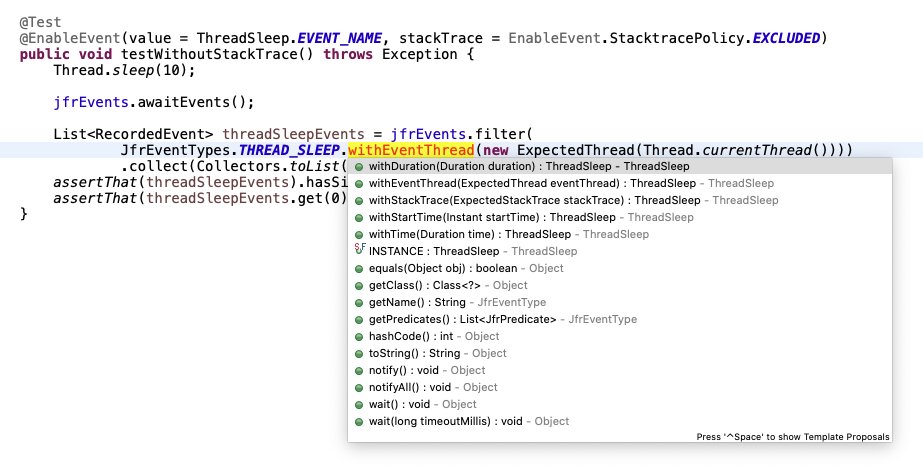Image resolution: width=923 pixels, height=474 pixels.
Task: Click the @EnableEvent annotation
Action: (x=70, y=38)
